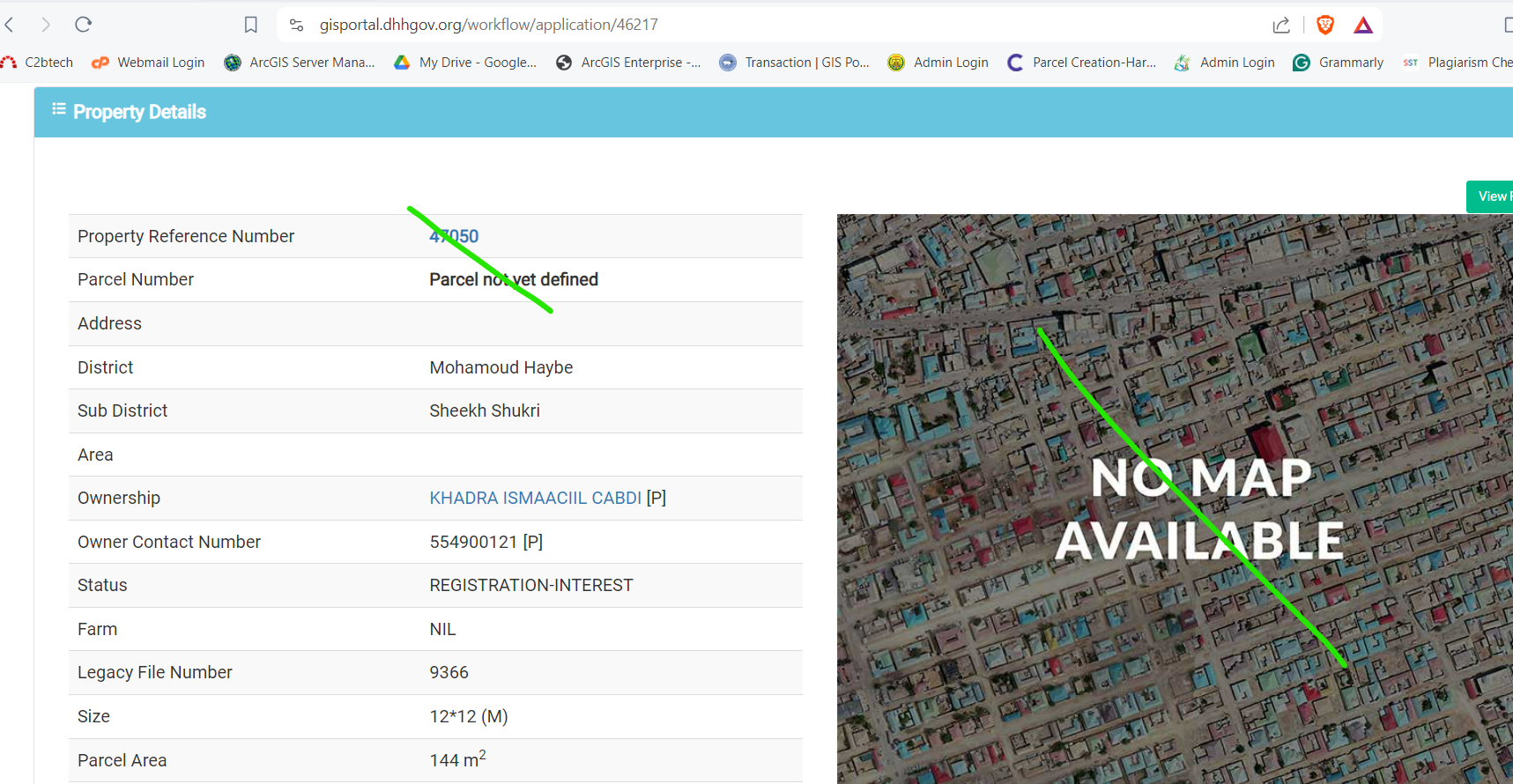
Task: Open ArcGIS Server Manager bookmark
Action: (x=300, y=63)
